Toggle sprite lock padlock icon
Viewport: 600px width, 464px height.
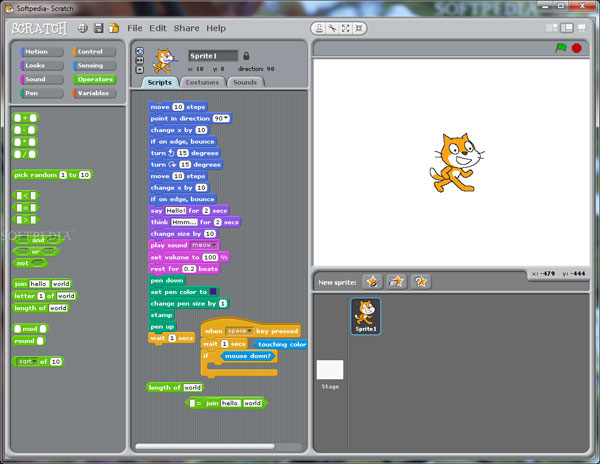246,56
